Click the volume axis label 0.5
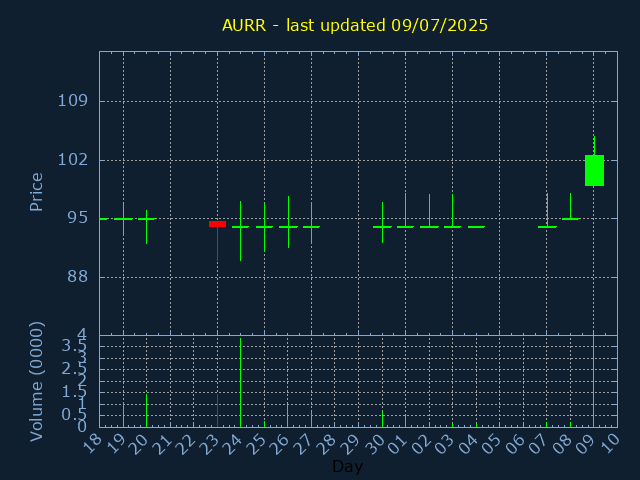640x480 pixels. [74, 416]
